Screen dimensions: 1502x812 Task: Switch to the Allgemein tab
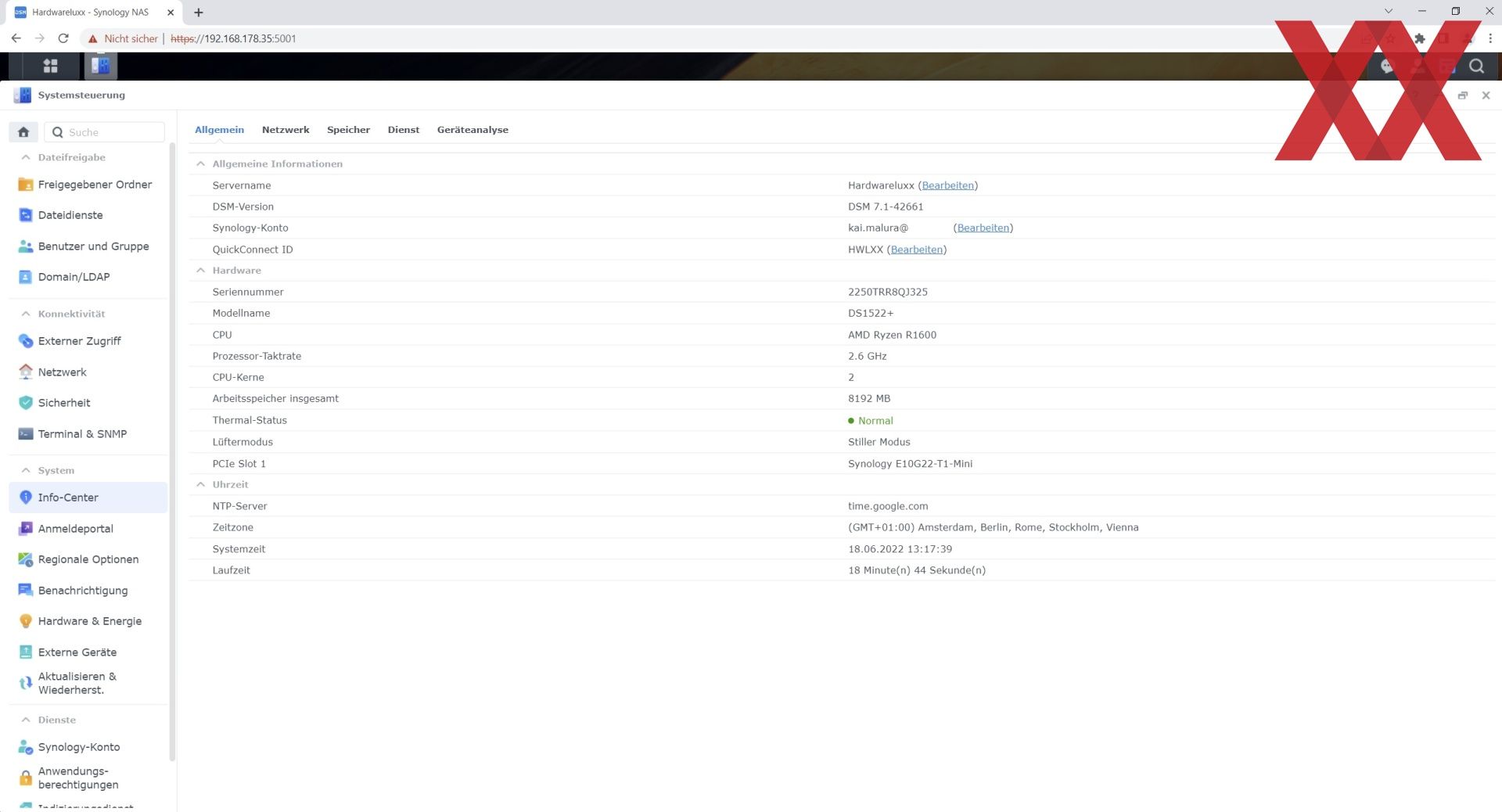coord(219,130)
